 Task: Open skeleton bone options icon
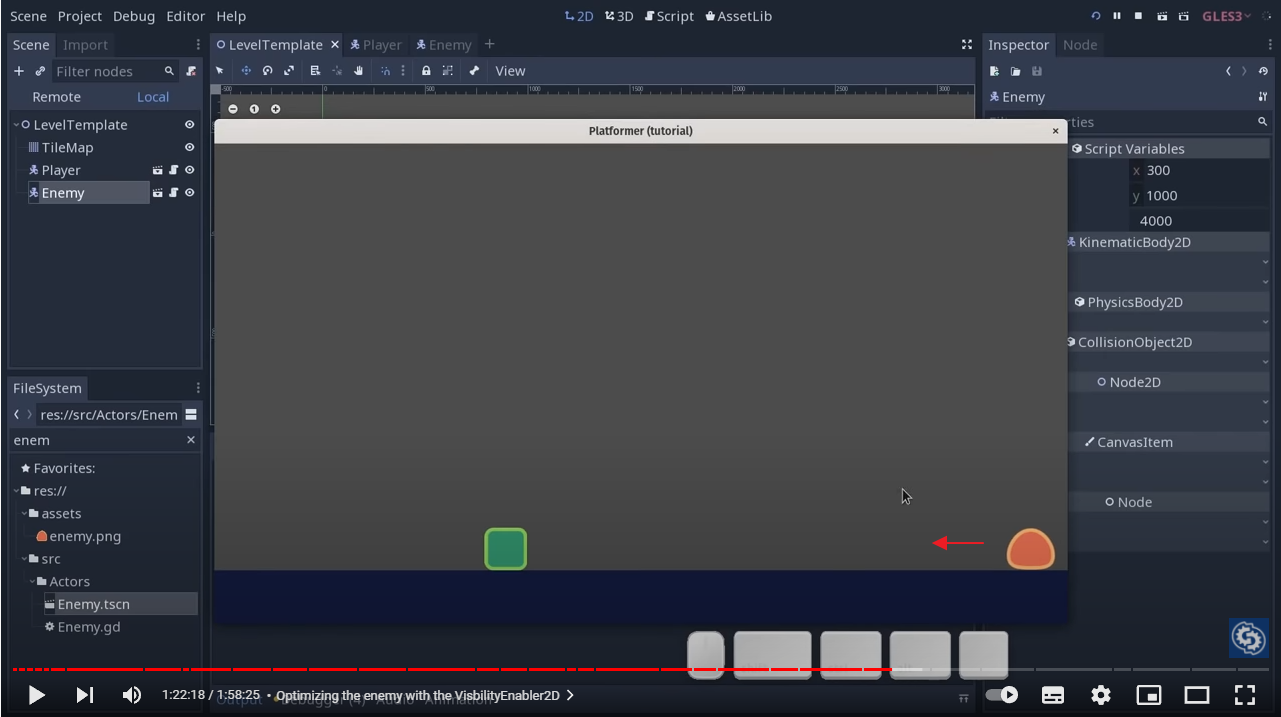pos(474,71)
